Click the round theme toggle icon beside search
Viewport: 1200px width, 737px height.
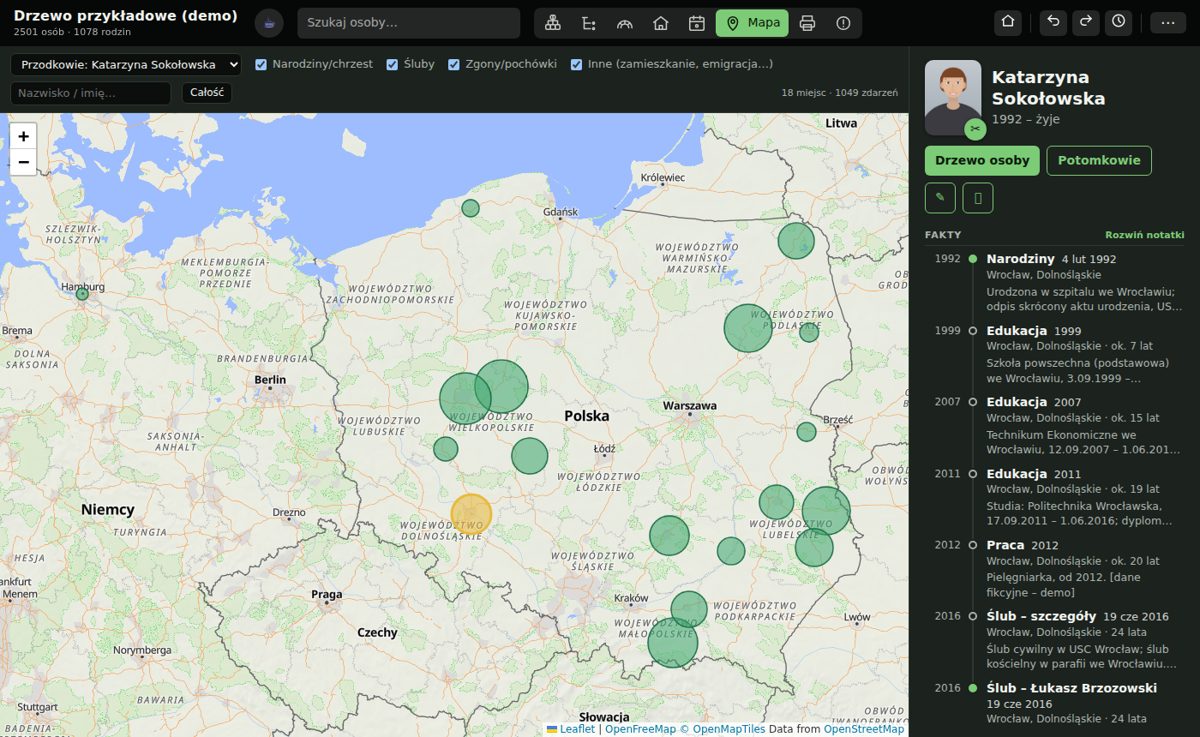tap(269, 23)
